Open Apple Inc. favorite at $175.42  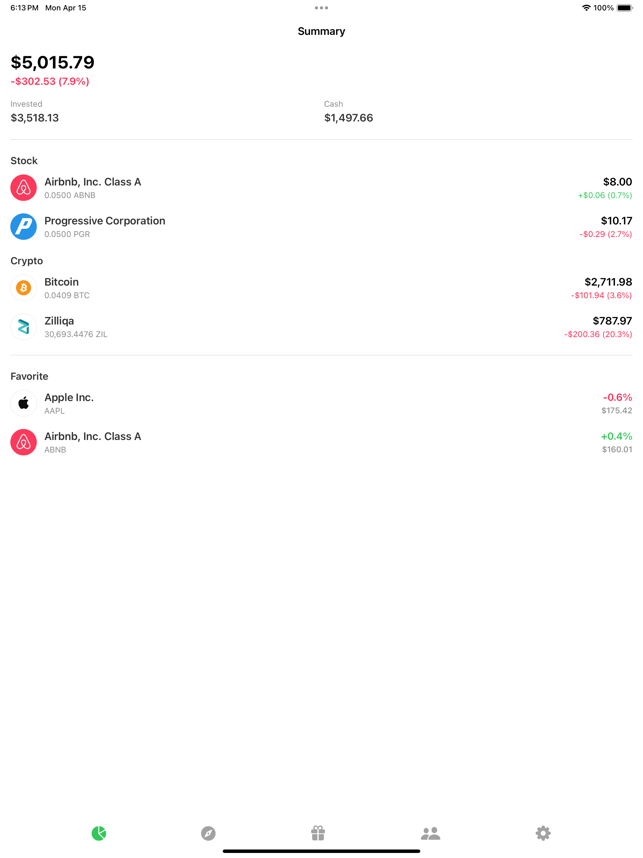(321, 403)
